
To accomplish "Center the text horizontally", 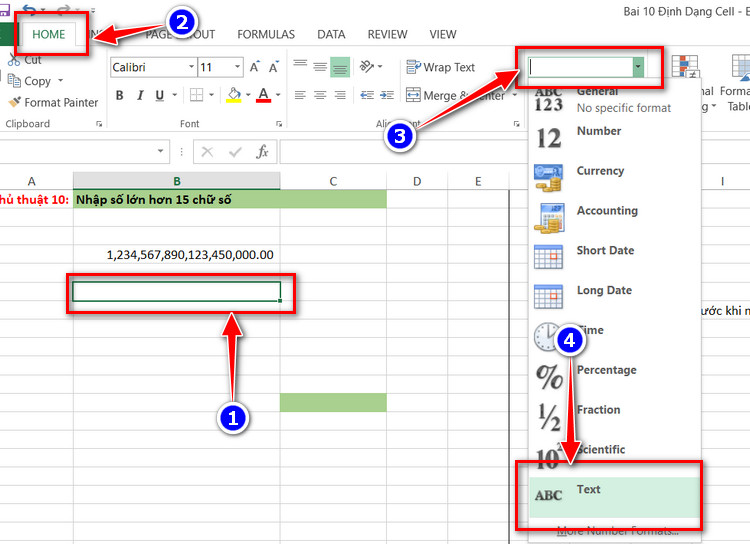I will tap(320, 95).
